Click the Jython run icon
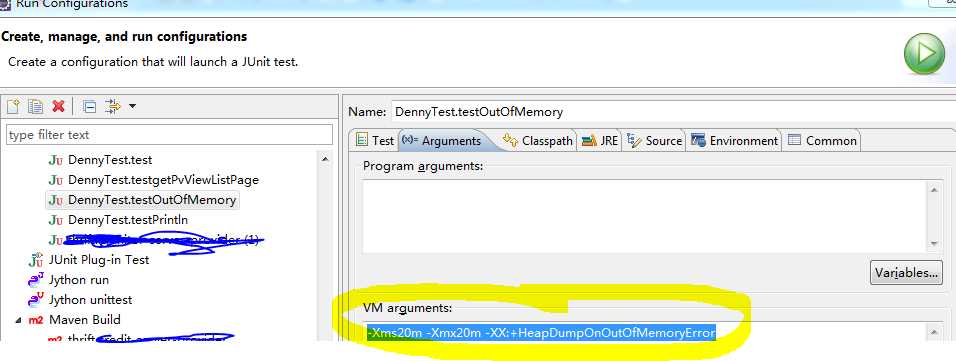The height and width of the screenshot is (361, 956). pos(36,280)
